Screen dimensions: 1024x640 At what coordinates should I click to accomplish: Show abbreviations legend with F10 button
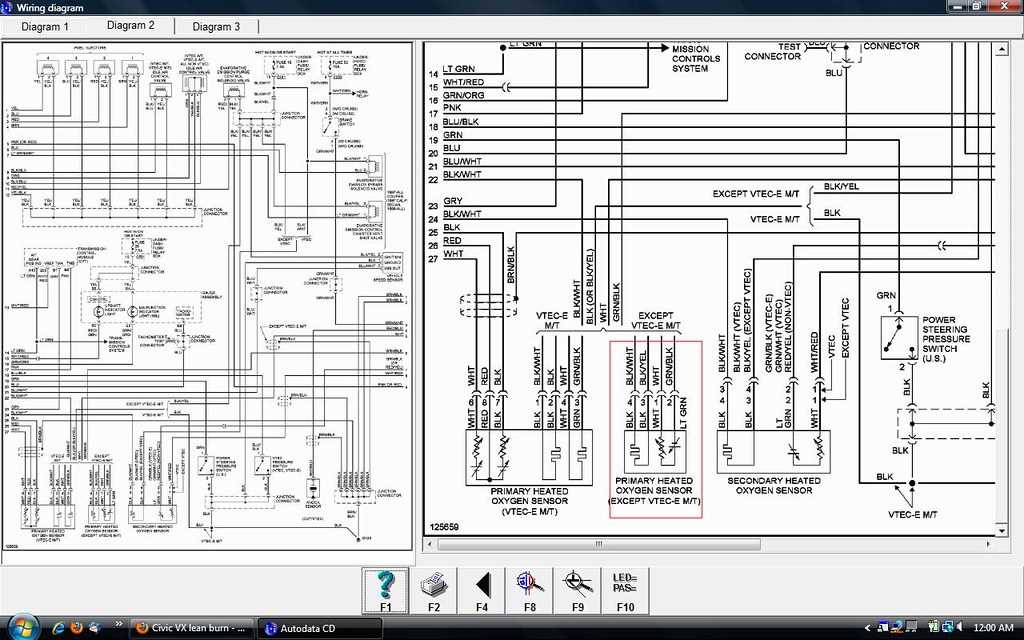tap(626, 590)
